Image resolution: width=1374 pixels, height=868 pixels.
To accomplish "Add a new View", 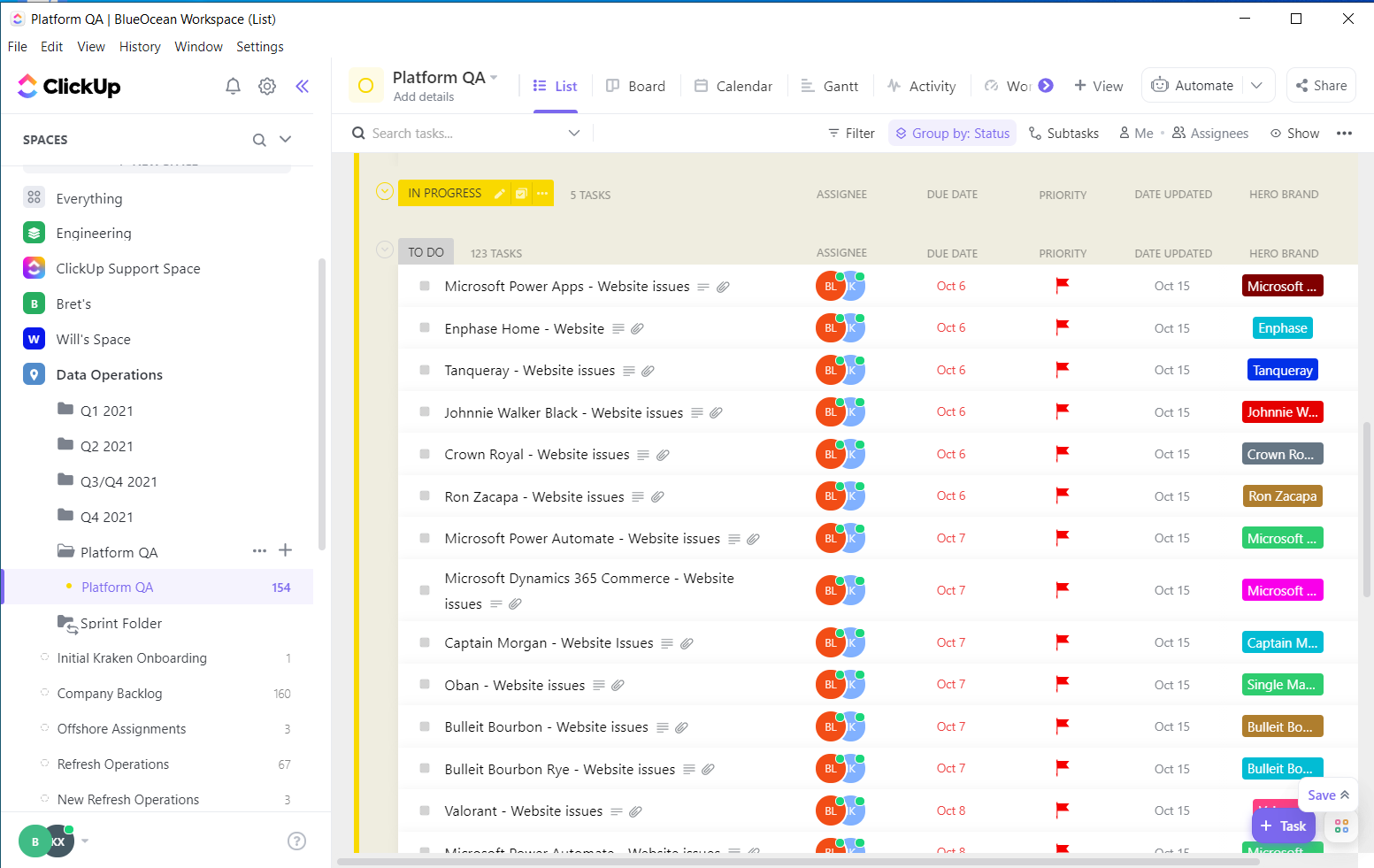I will 1098,86.
